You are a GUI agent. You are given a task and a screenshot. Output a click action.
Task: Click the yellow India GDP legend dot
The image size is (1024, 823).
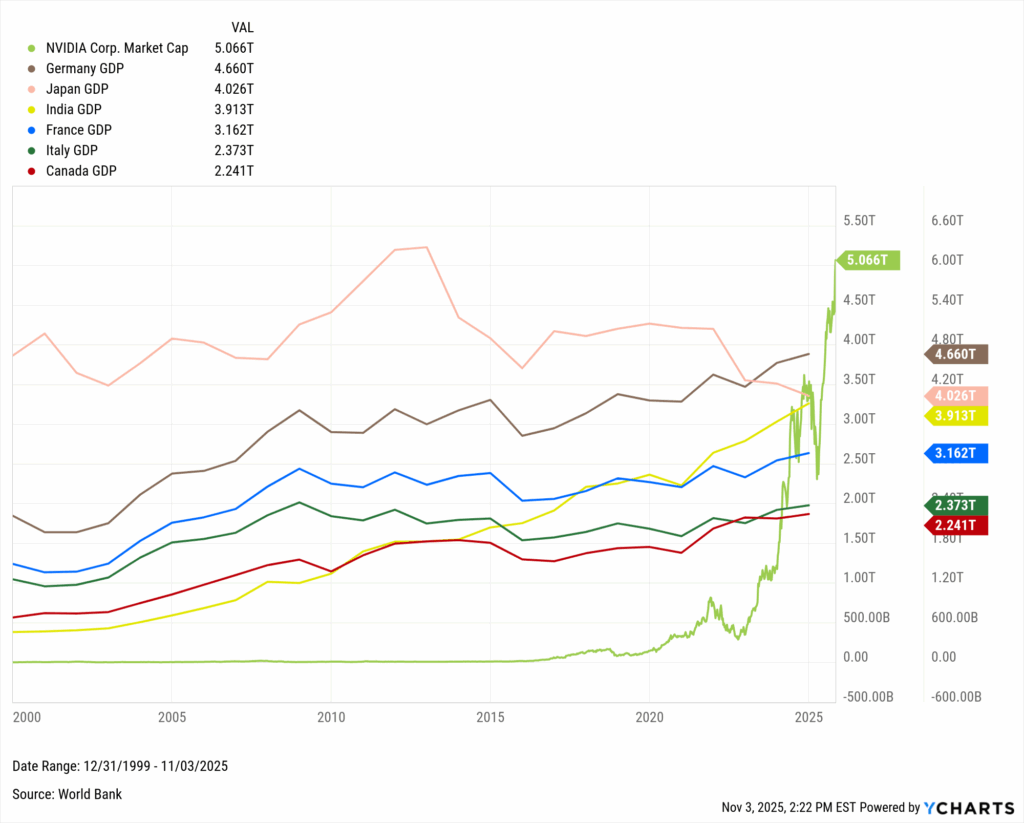pyautogui.click(x=31, y=109)
